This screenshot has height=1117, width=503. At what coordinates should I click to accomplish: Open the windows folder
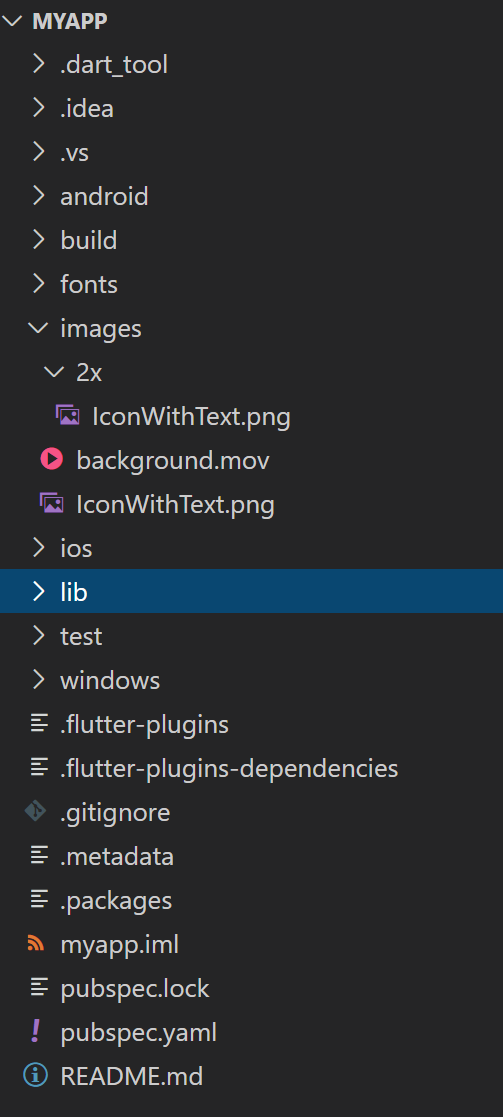point(252,680)
